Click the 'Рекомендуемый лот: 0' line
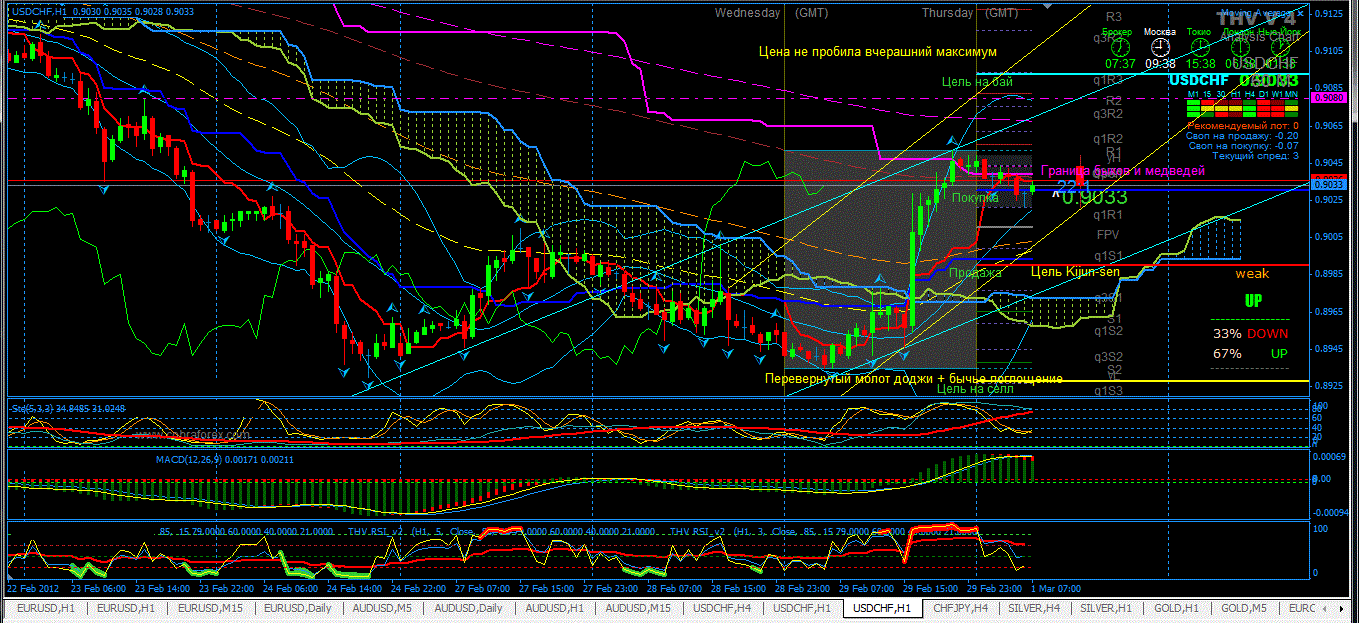The width and height of the screenshot is (1359, 623). 1243,126
